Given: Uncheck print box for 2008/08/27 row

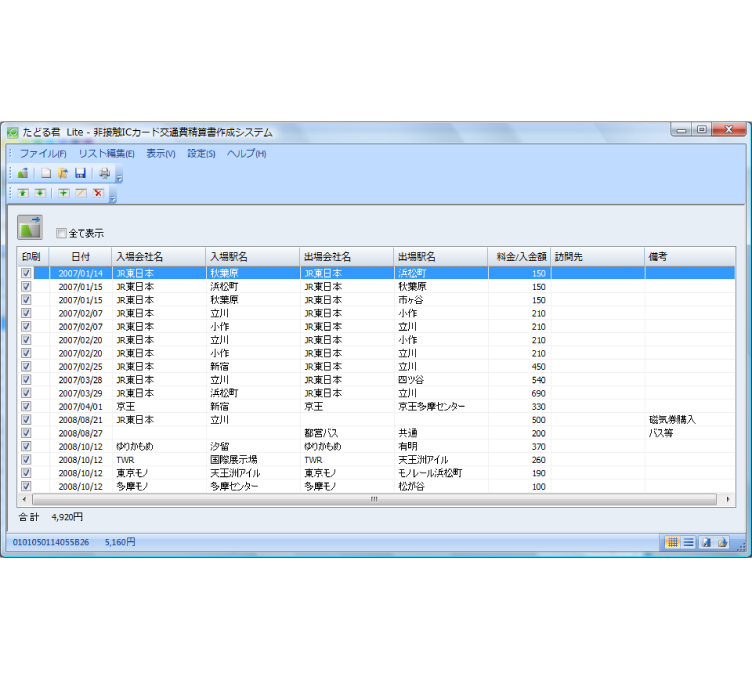Looking at the screenshot, I should tap(26, 433).
